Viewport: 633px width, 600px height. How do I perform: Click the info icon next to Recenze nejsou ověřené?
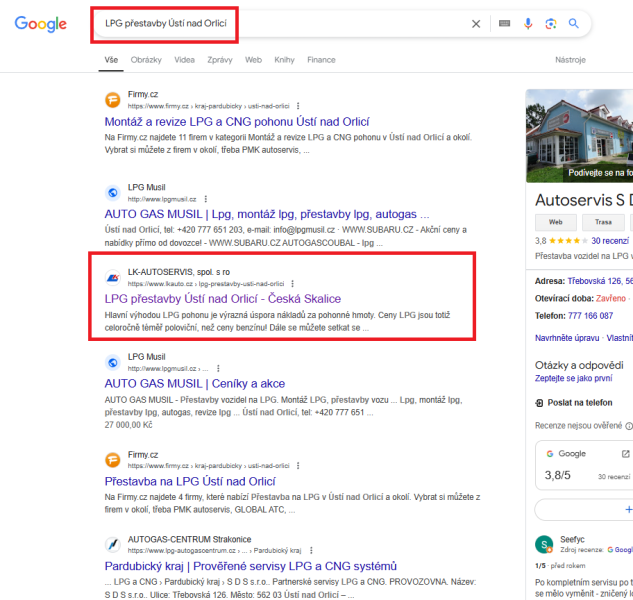pyautogui.click(x=629, y=426)
